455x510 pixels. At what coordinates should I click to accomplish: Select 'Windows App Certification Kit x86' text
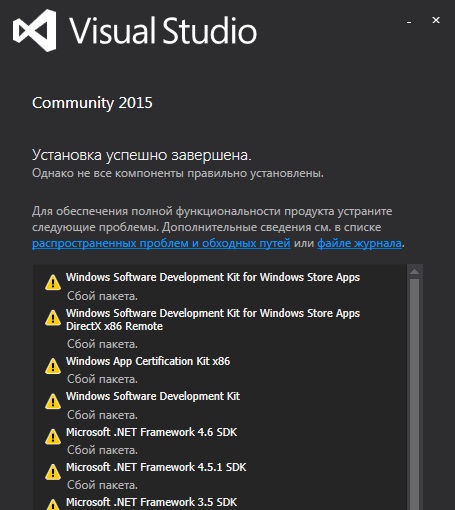click(x=148, y=361)
